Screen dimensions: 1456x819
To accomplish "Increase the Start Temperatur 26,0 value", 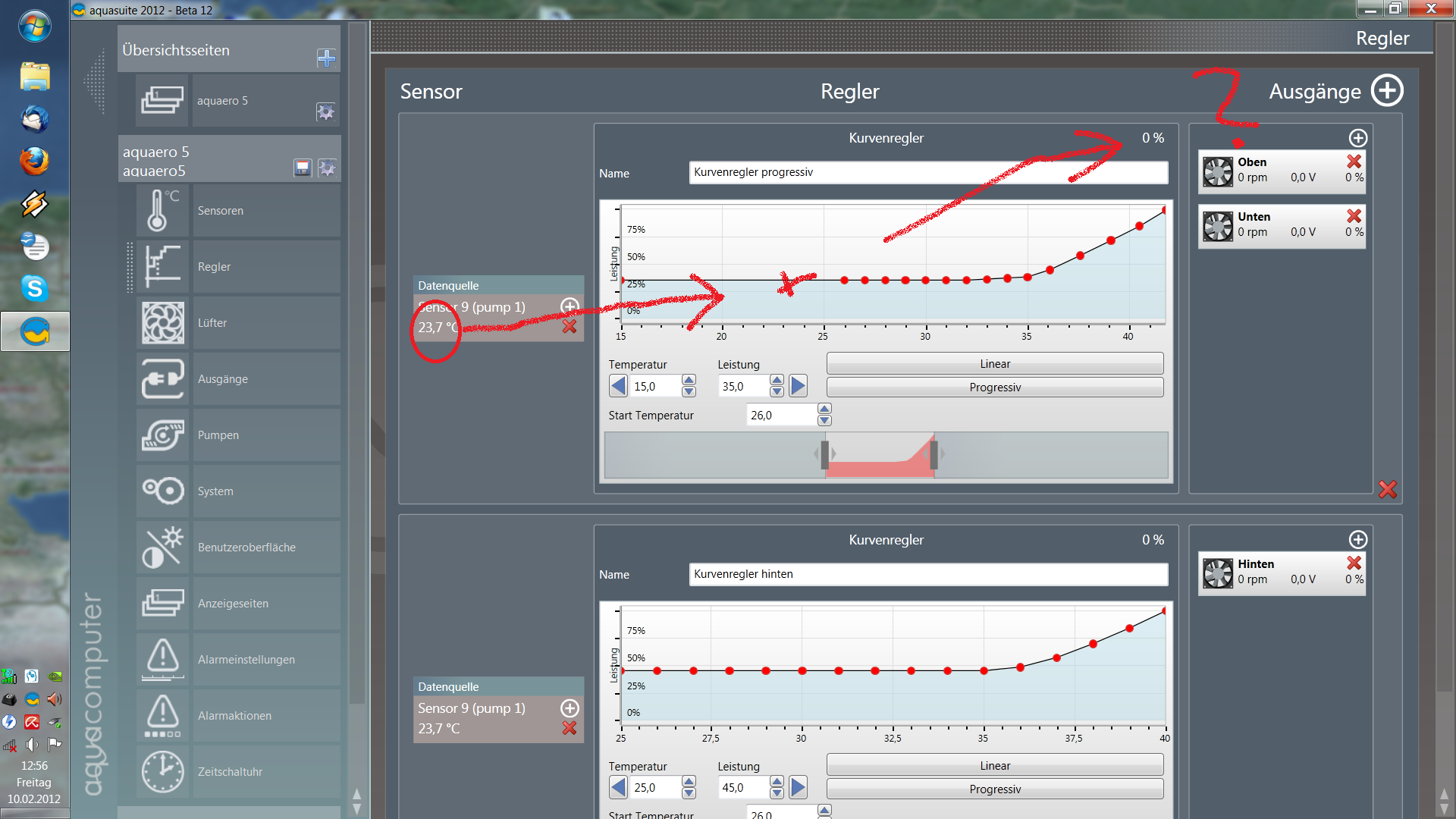I will click(x=824, y=409).
